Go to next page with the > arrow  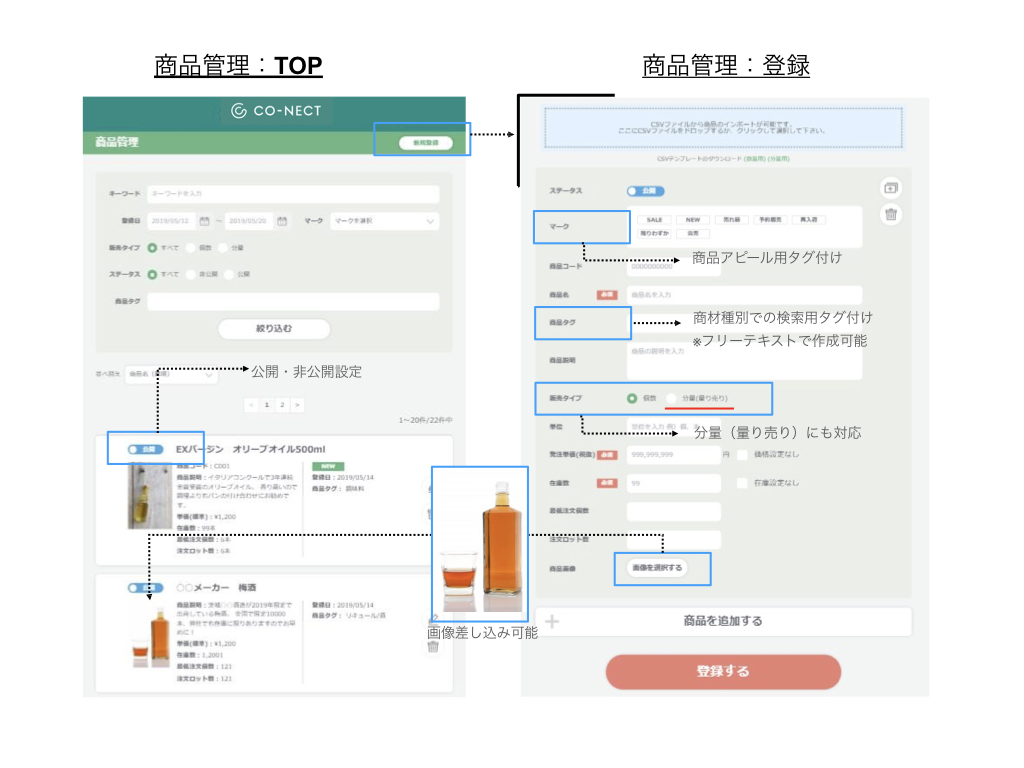[x=297, y=405]
